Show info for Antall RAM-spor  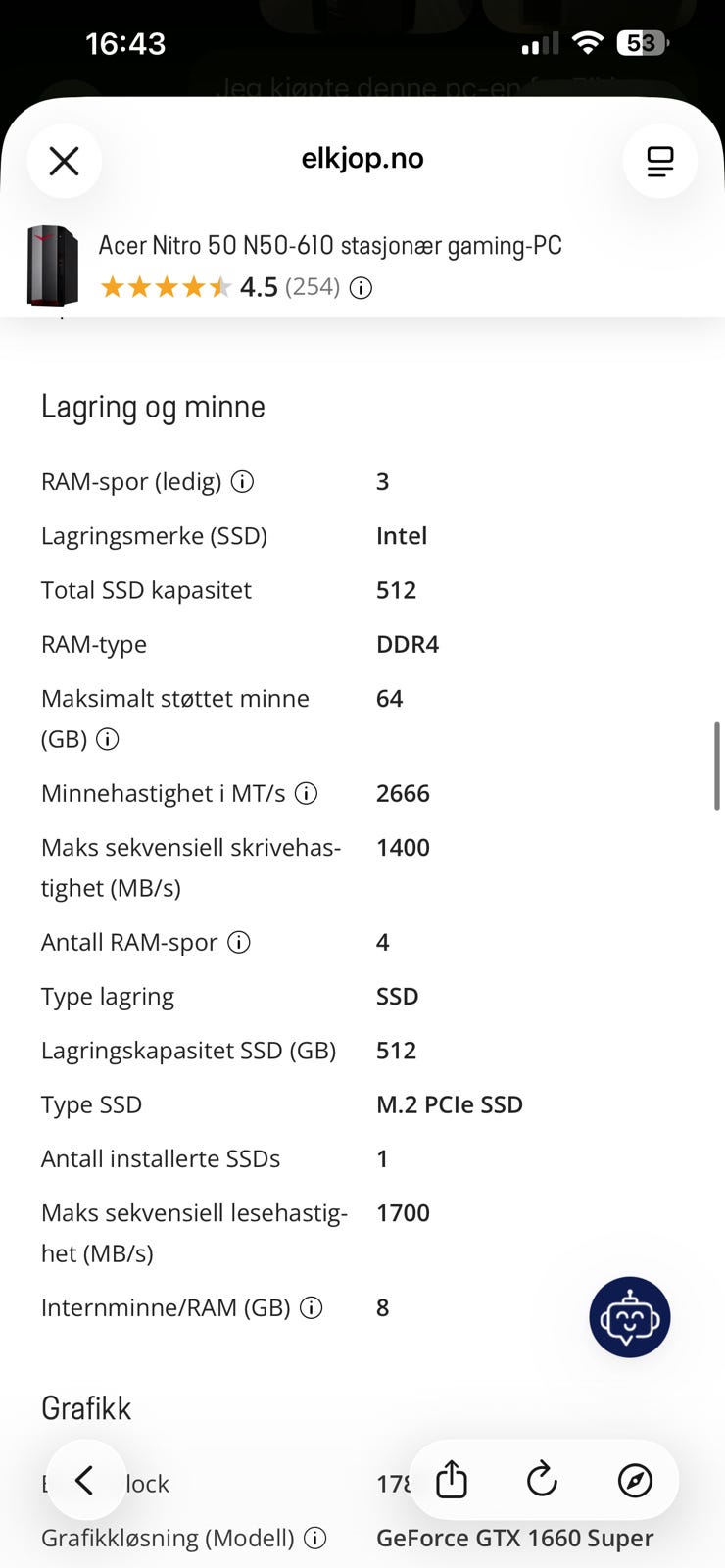point(239,942)
